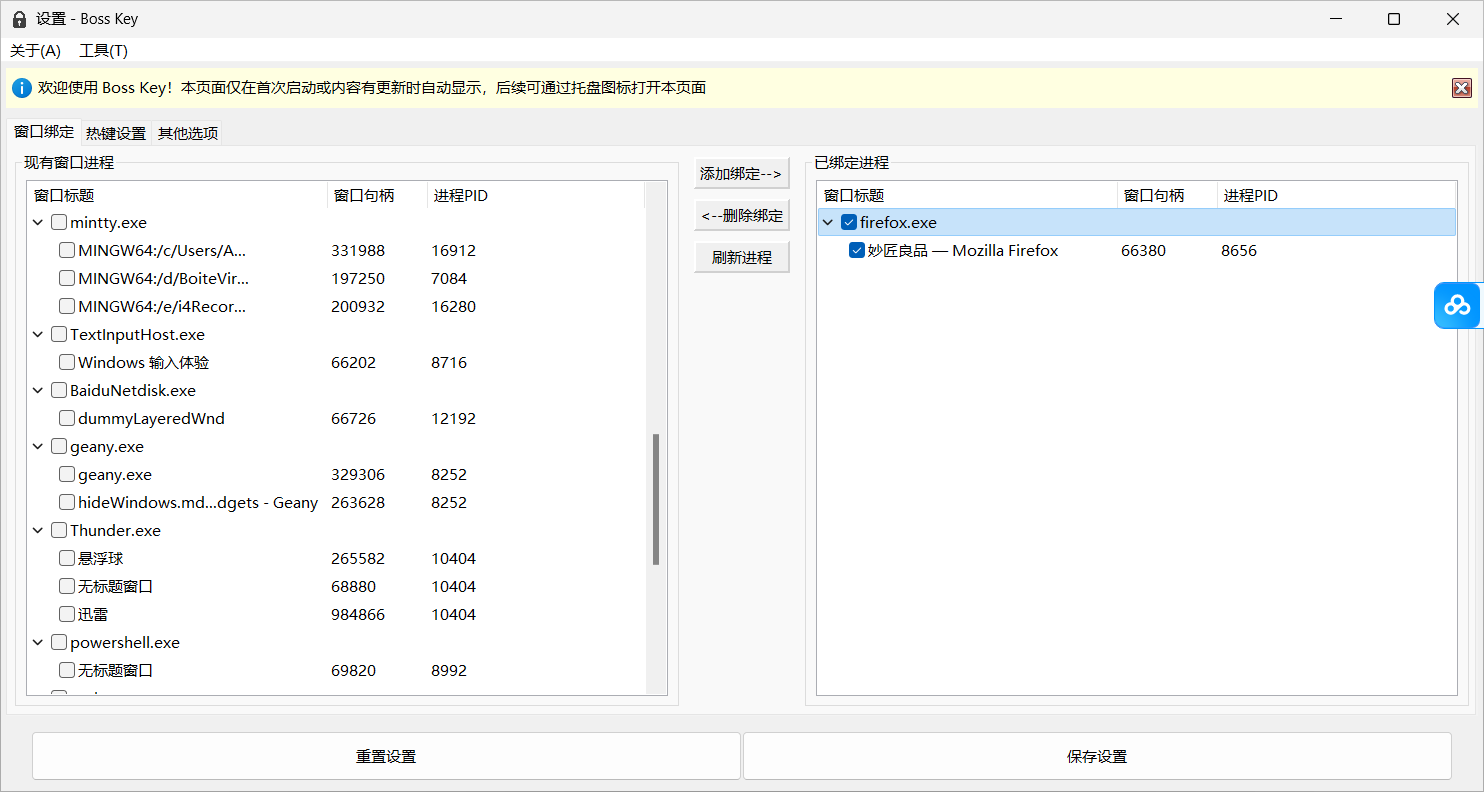The width and height of the screenshot is (1484, 792).
Task: Collapse the firefox.exe bound process node
Action: pyautogui.click(x=828, y=222)
